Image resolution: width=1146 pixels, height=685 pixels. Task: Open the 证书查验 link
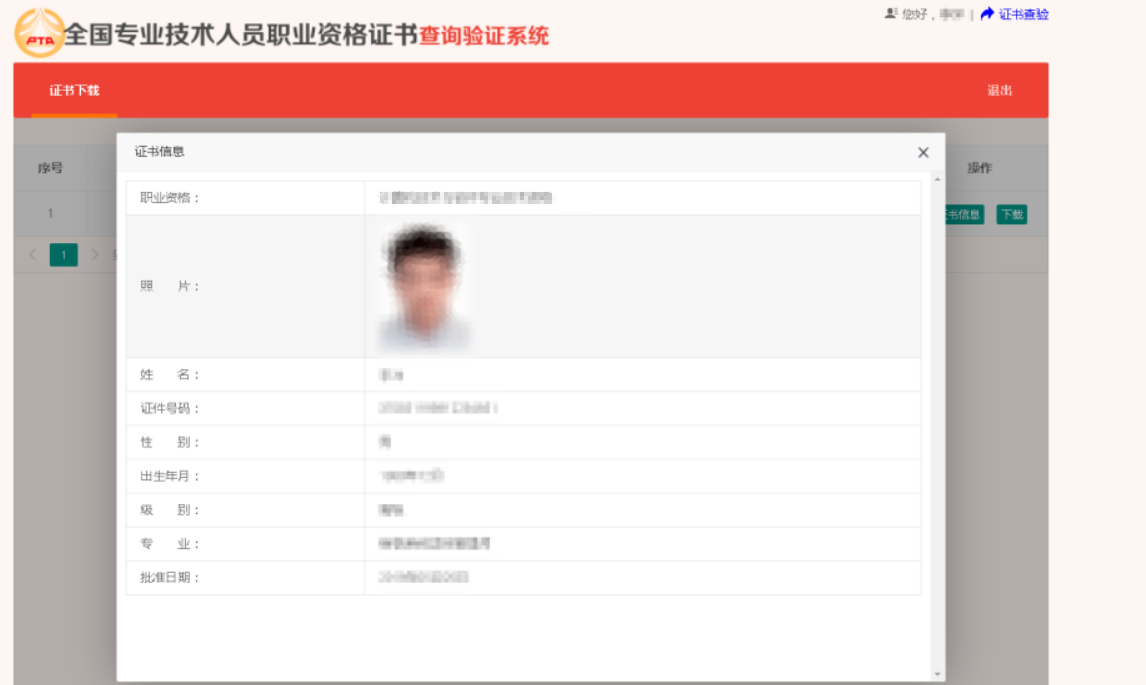point(1023,14)
